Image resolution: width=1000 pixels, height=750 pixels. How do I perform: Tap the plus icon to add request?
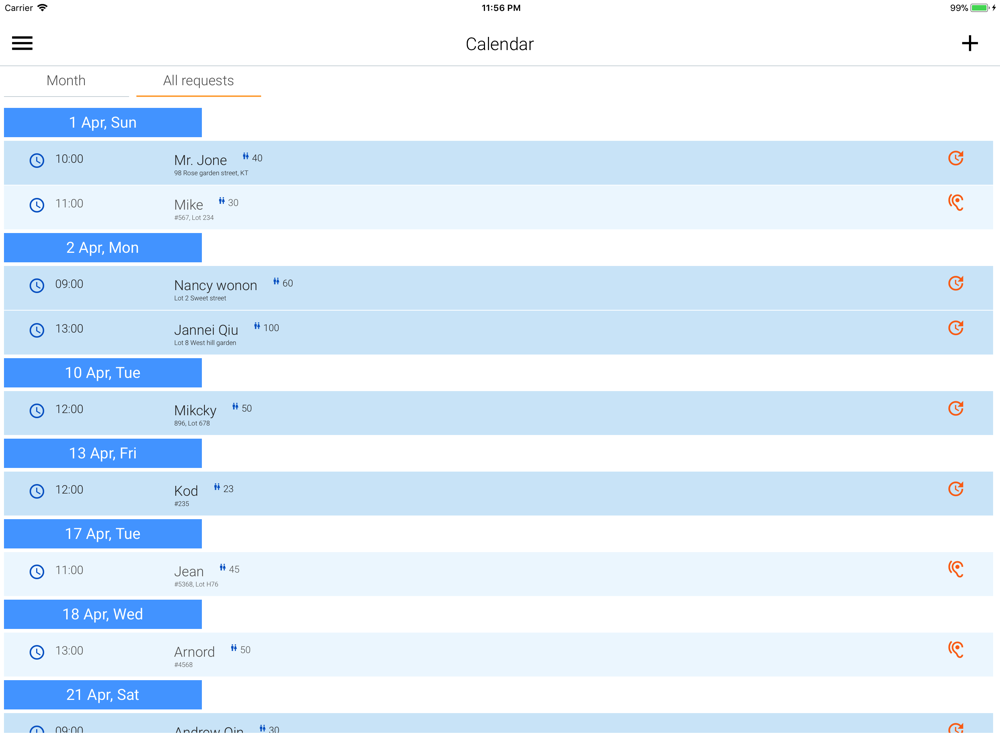(x=969, y=43)
